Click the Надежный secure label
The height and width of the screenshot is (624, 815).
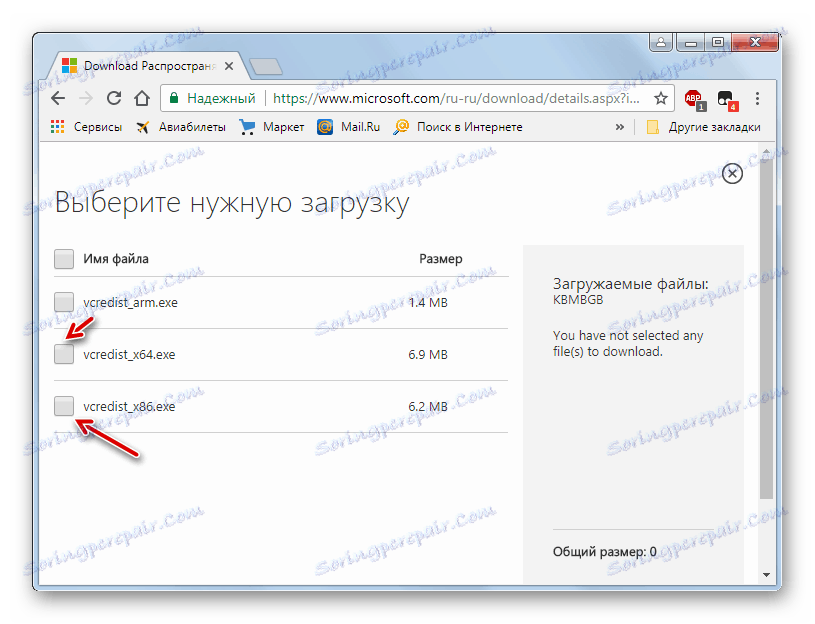coord(221,98)
